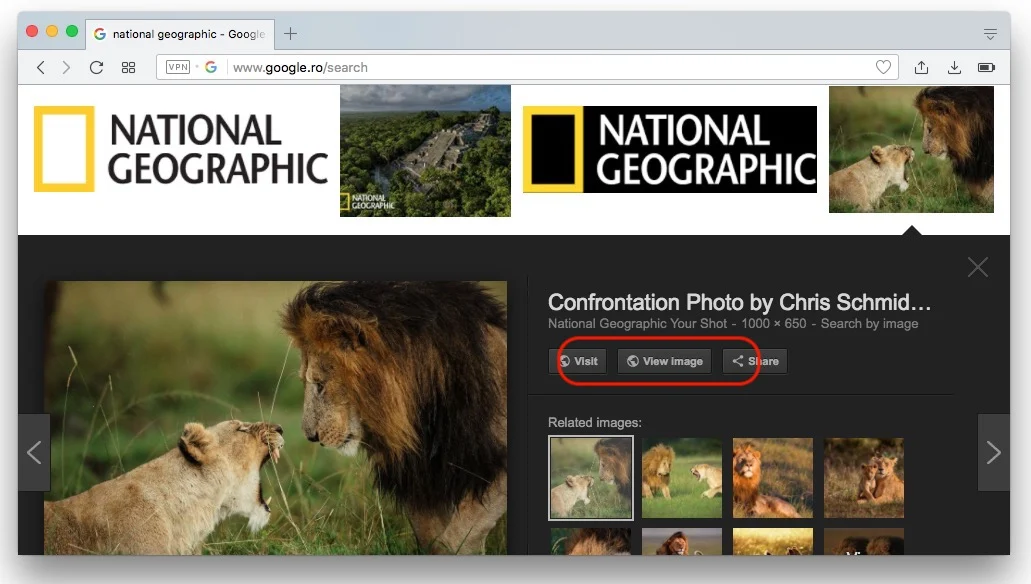The height and width of the screenshot is (584, 1031).
Task: Bookmark page with the heart icon
Action: (x=883, y=68)
